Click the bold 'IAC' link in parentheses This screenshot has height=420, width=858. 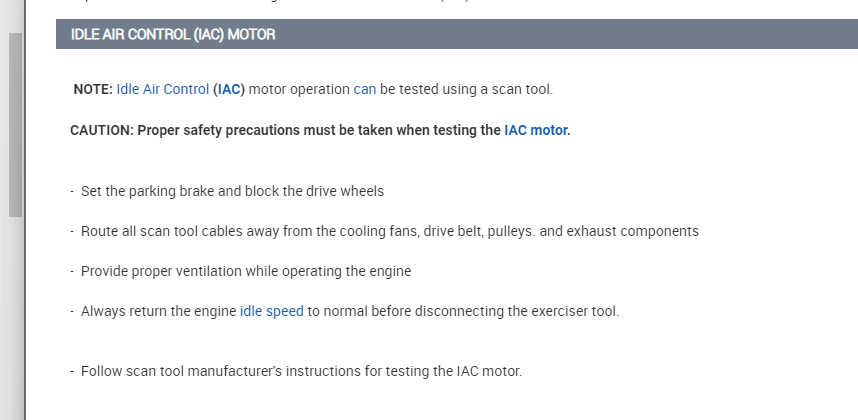tap(230, 89)
